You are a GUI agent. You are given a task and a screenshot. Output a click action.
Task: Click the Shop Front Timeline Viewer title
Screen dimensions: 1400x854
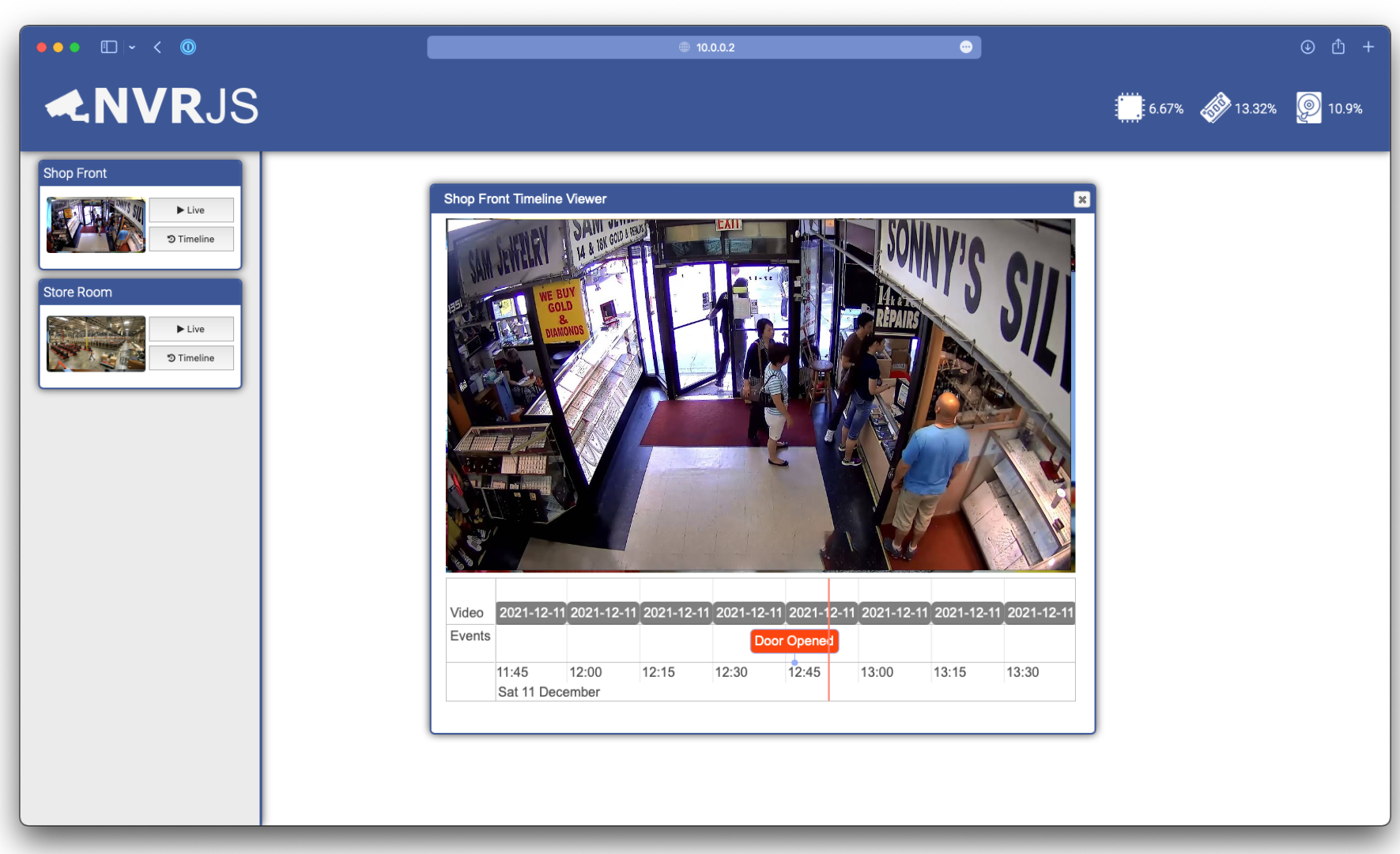(525, 199)
